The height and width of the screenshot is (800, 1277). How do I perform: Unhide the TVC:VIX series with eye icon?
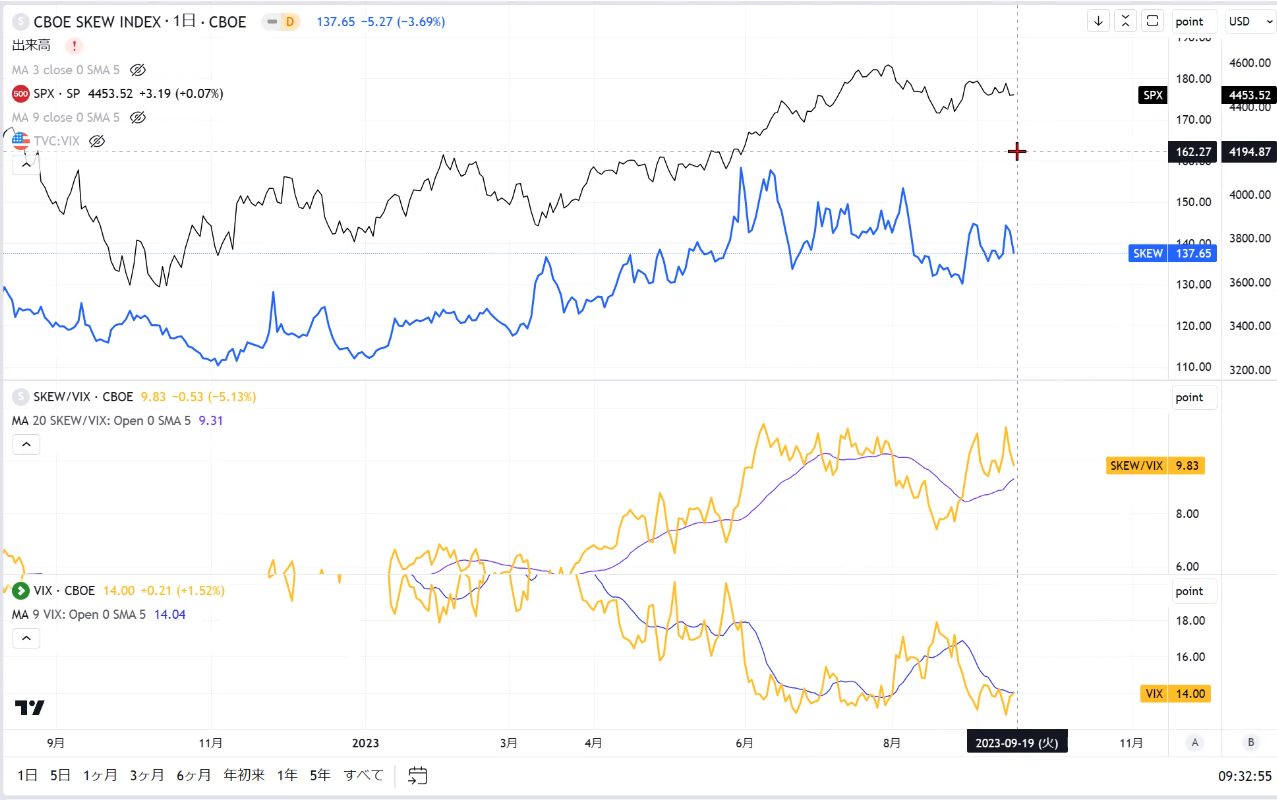pos(97,141)
